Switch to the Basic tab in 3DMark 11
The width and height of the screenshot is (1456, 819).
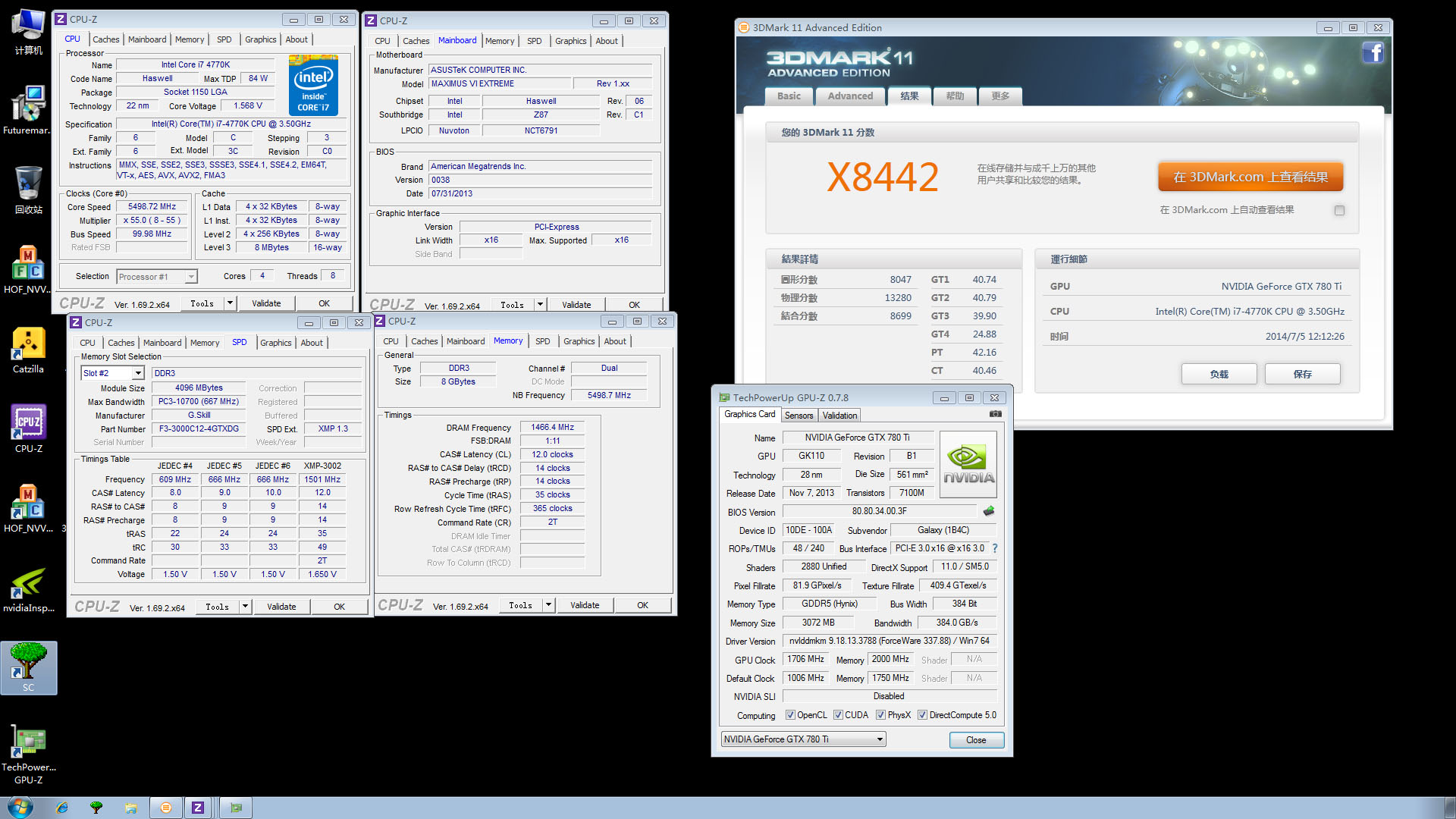pyautogui.click(x=789, y=96)
